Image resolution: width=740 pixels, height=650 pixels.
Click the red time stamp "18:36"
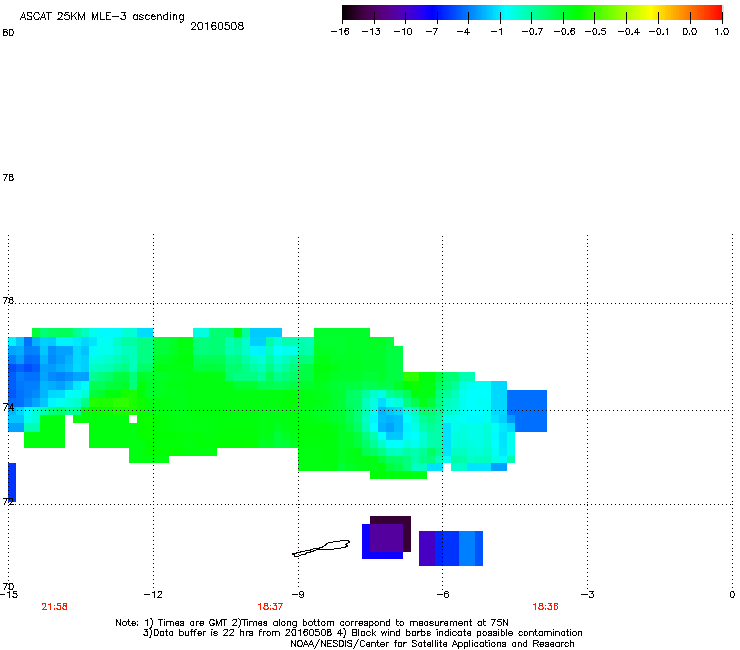(x=545, y=607)
